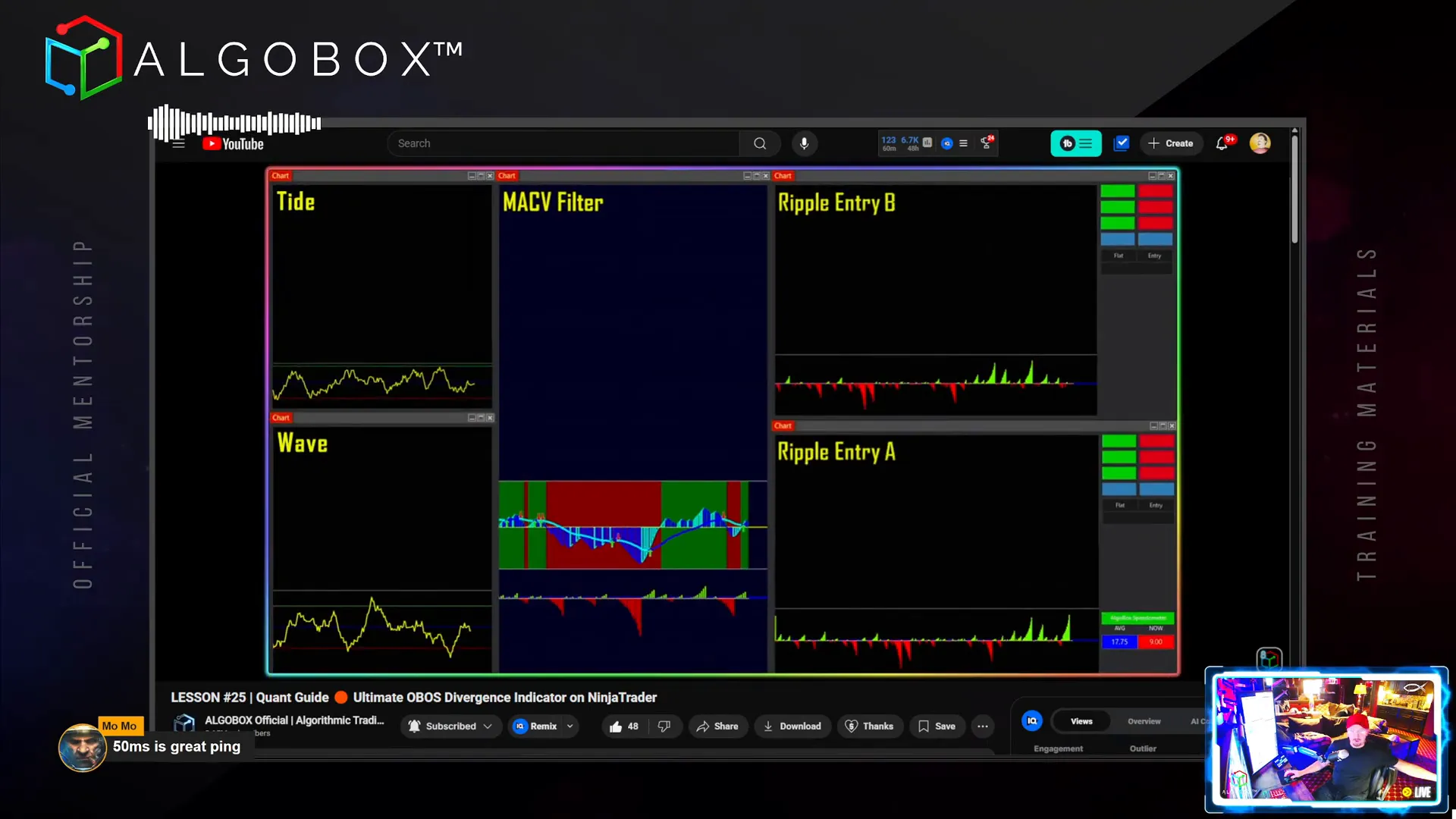This screenshot has height=819, width=1456.
Task: Open ALGOBOX Official channel name link
Action: coord(294,720)
